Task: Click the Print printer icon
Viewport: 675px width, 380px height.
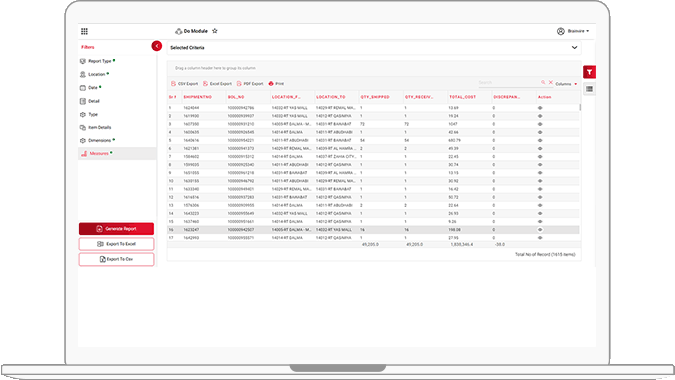Action: click(271, 83)
